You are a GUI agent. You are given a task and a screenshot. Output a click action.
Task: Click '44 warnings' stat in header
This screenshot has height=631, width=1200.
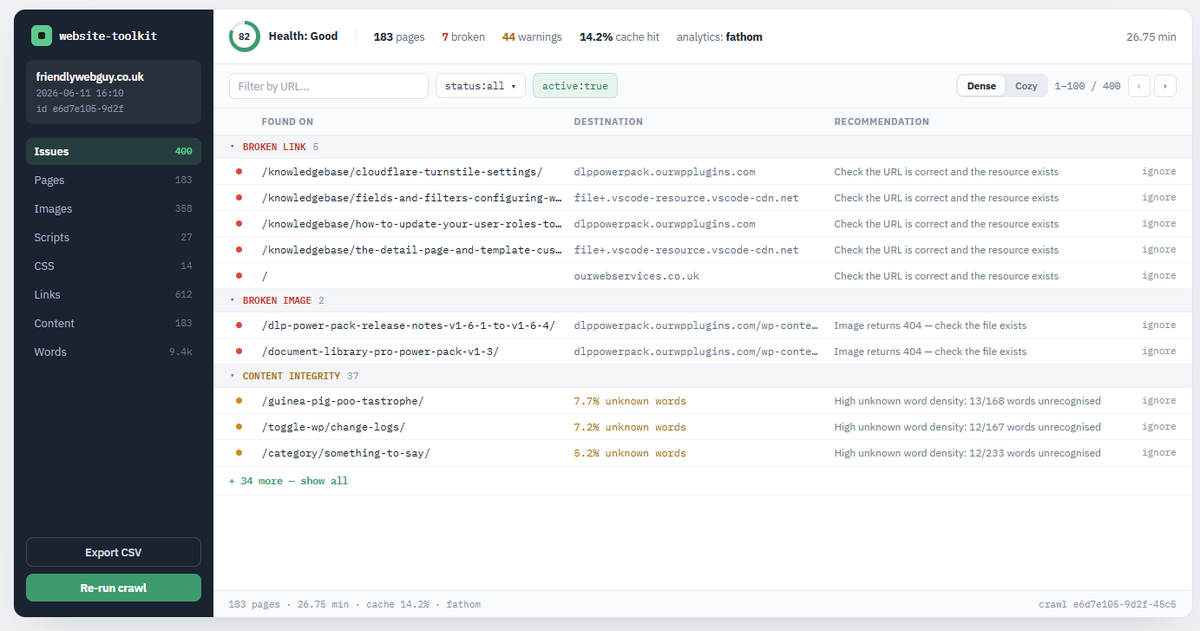532,37
